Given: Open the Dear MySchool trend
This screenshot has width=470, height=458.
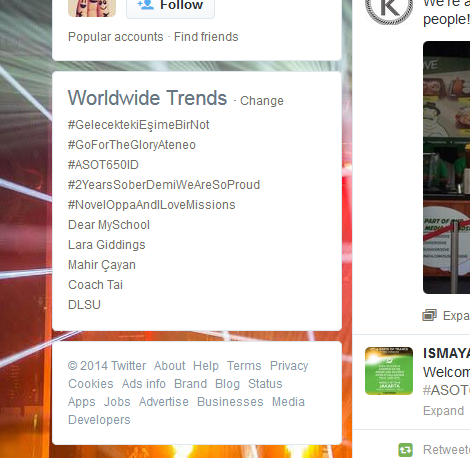Looking at the screenshot, I should [109, 225].
